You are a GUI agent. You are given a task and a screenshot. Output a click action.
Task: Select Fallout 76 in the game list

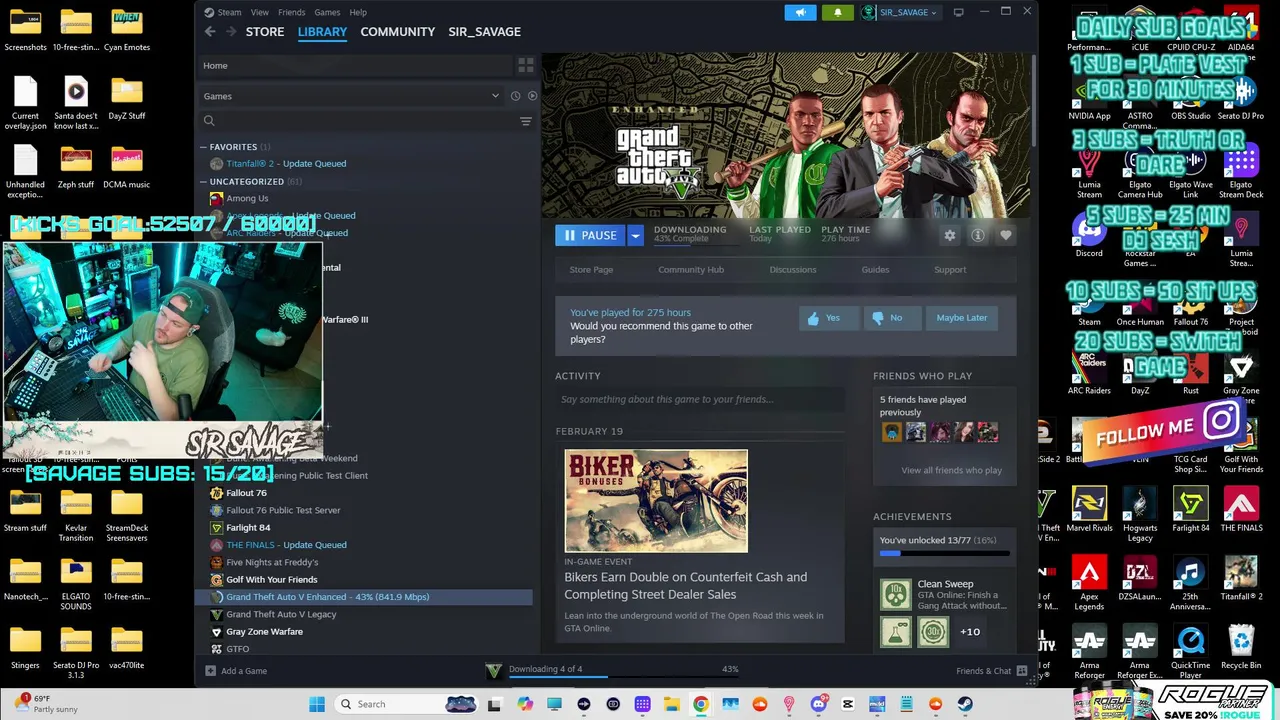246,493
